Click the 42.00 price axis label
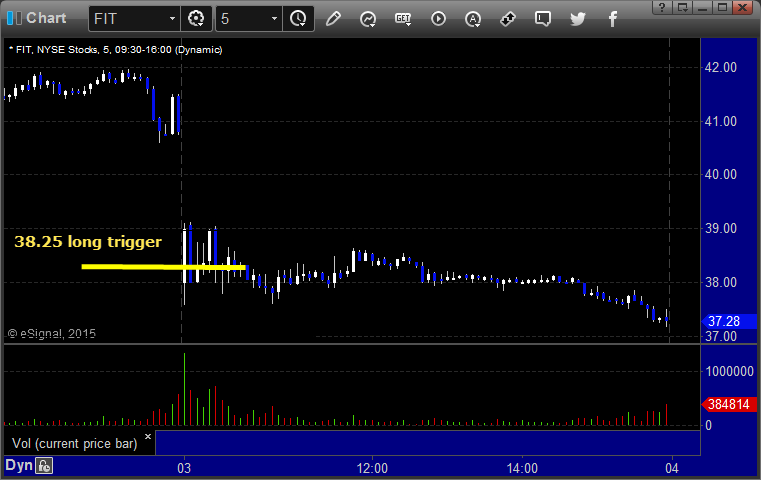Viewport: 761px width, 480px height. [x=721, y=67]
